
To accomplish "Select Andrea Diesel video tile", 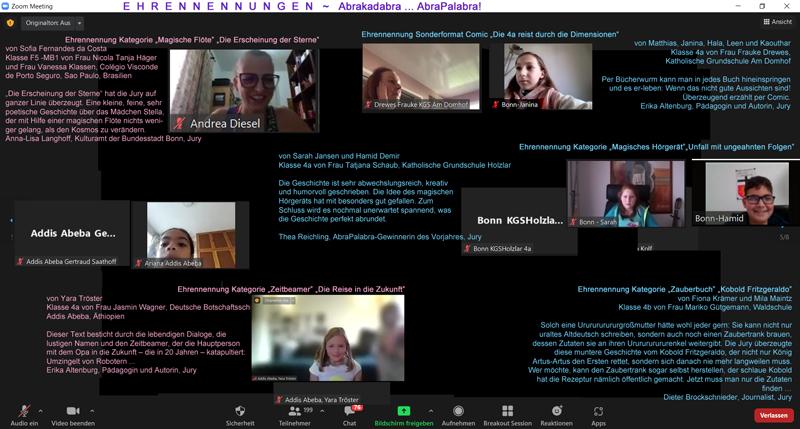I will pyautogui.click(x=244, y=91).
